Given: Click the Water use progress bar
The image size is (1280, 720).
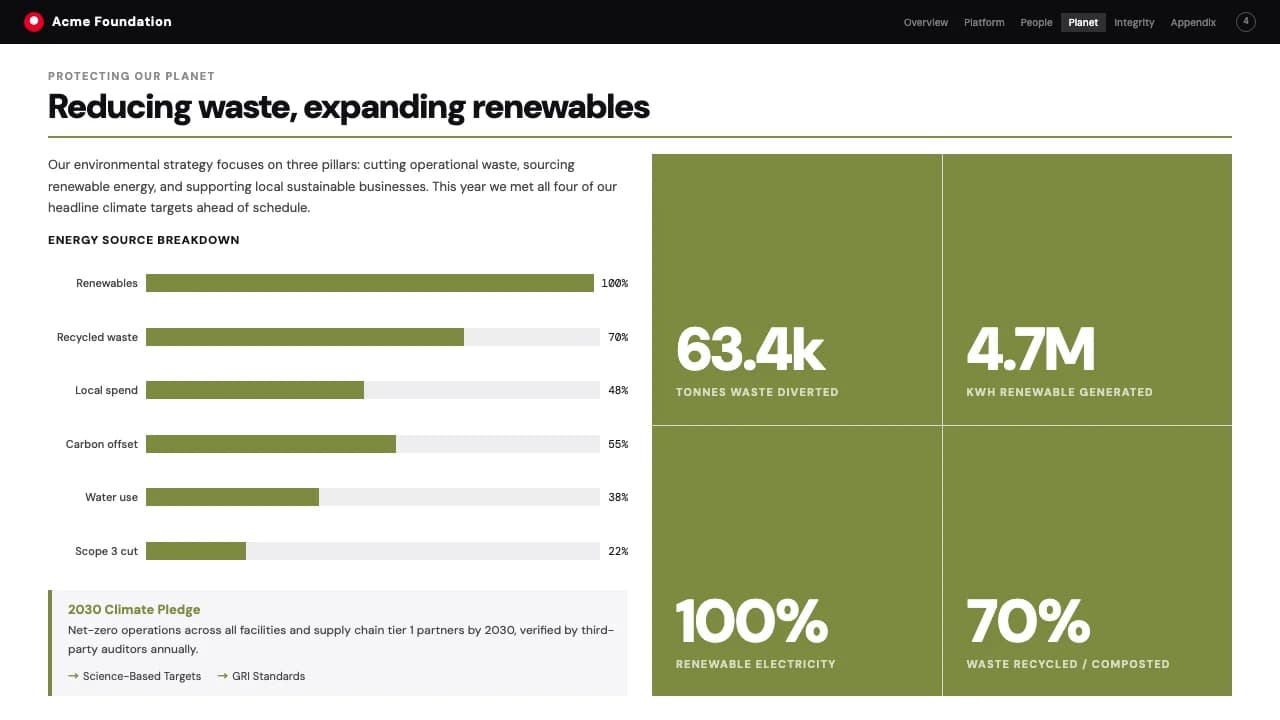Looking at the screenshot, I should (372, 497).
